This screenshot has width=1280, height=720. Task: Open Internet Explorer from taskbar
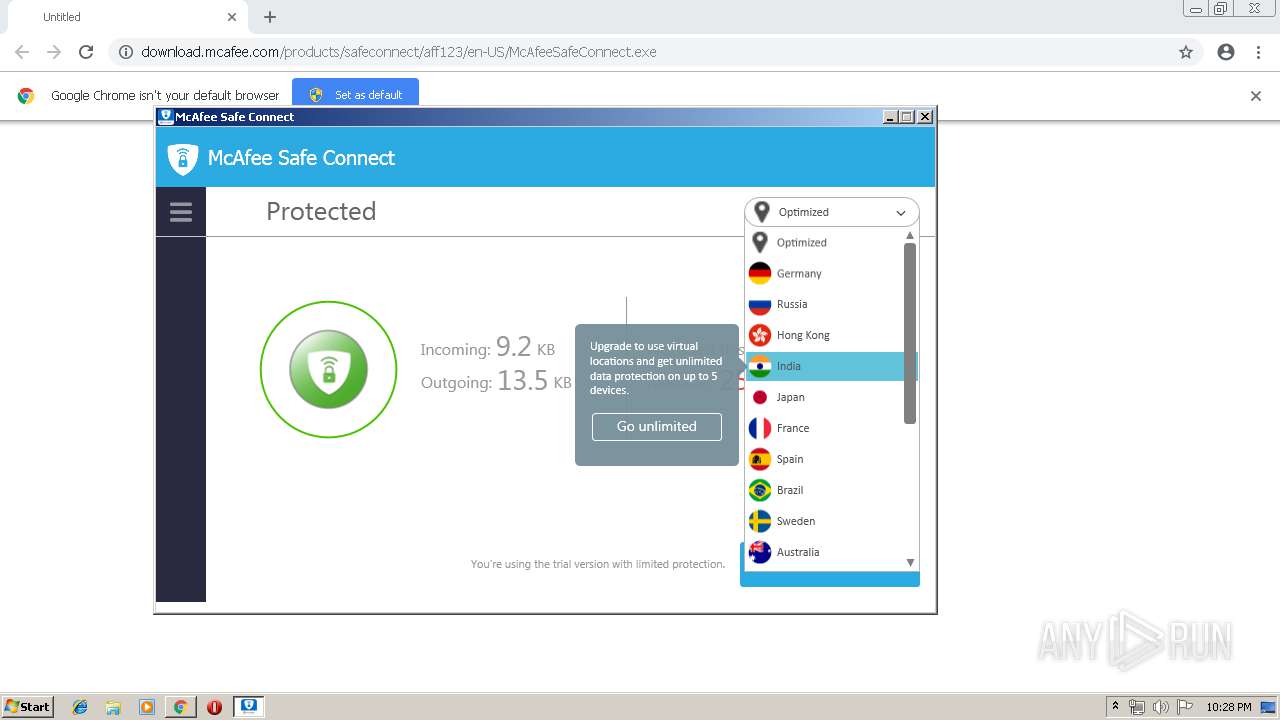pos(80,707)
